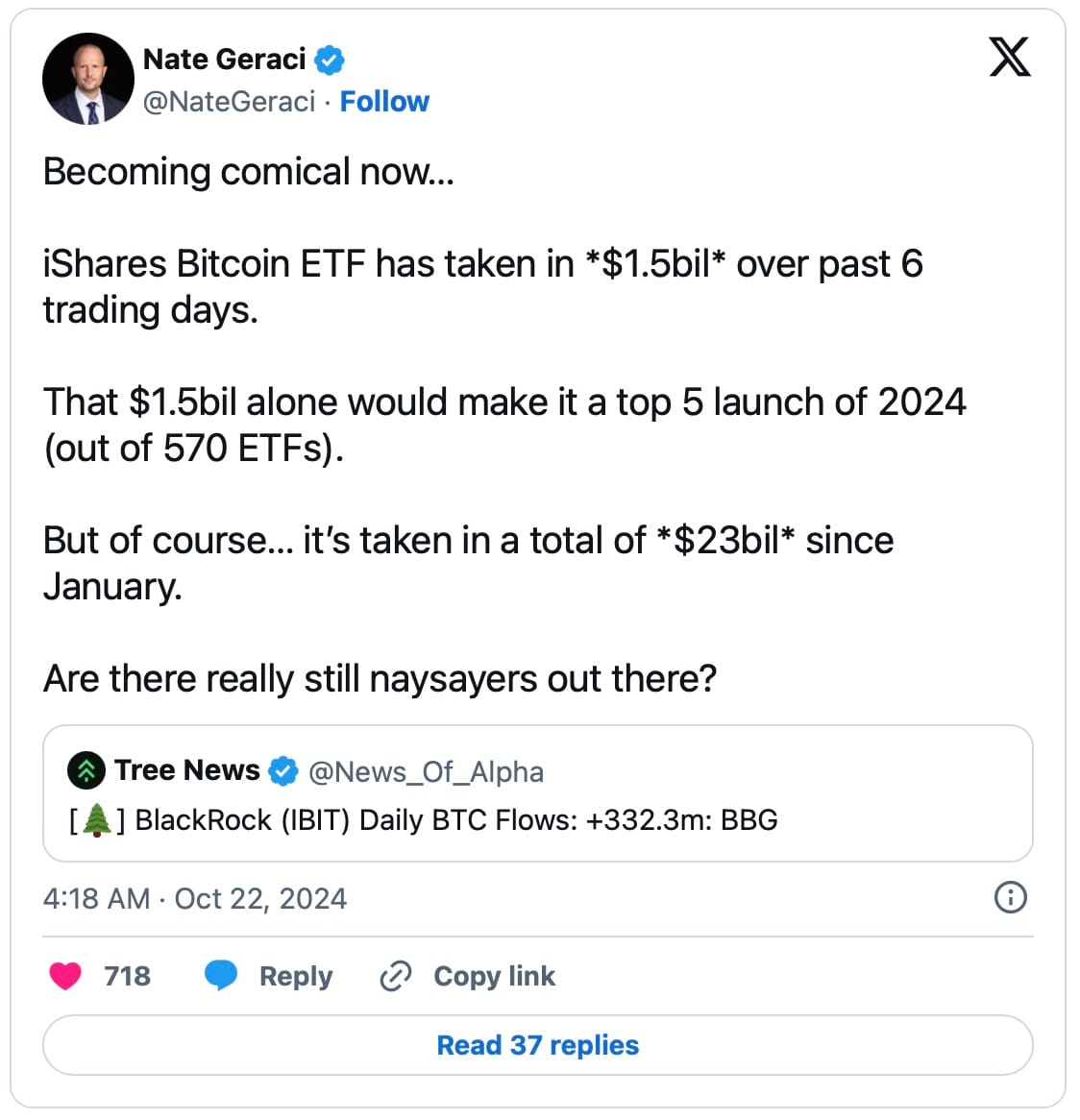
Task: Expand the 37 replies section
Action: coord(537,1045)
